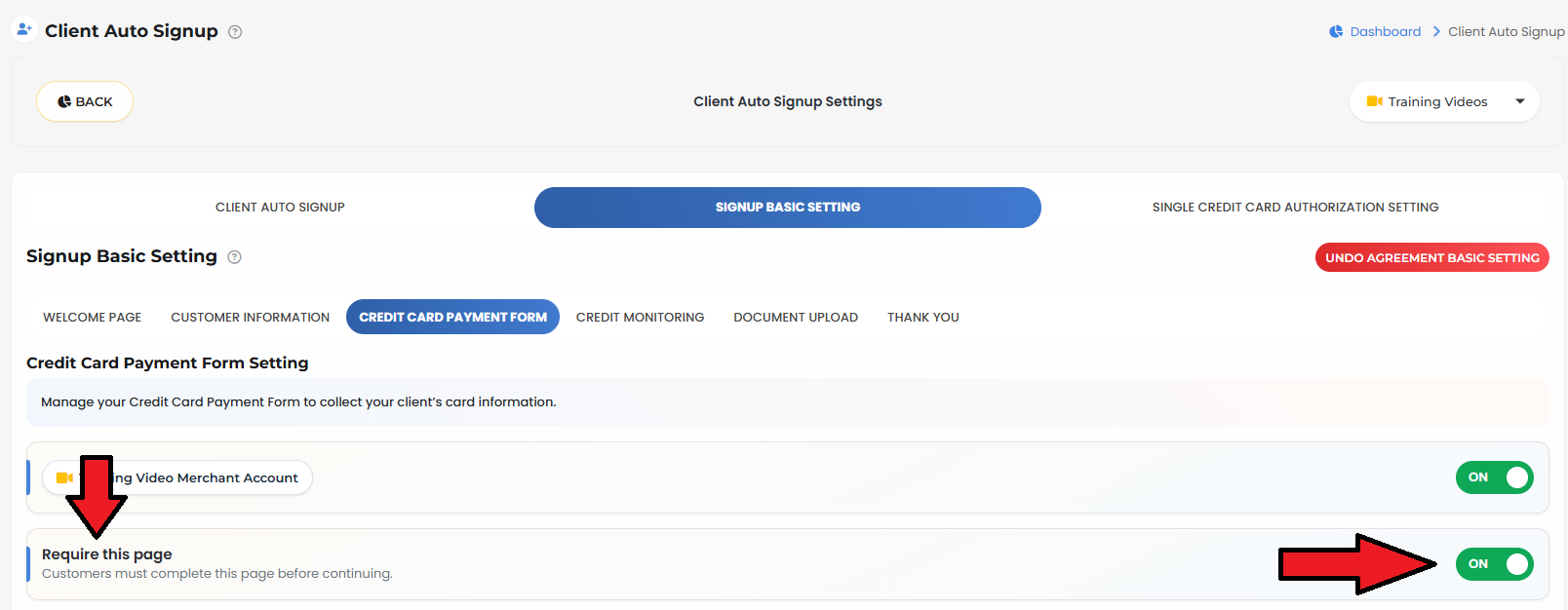Select the Credit Card Payment Form sub-tab
This screenshot has height=610, width=1568.
pyautogui.click(x=452, y=317)
